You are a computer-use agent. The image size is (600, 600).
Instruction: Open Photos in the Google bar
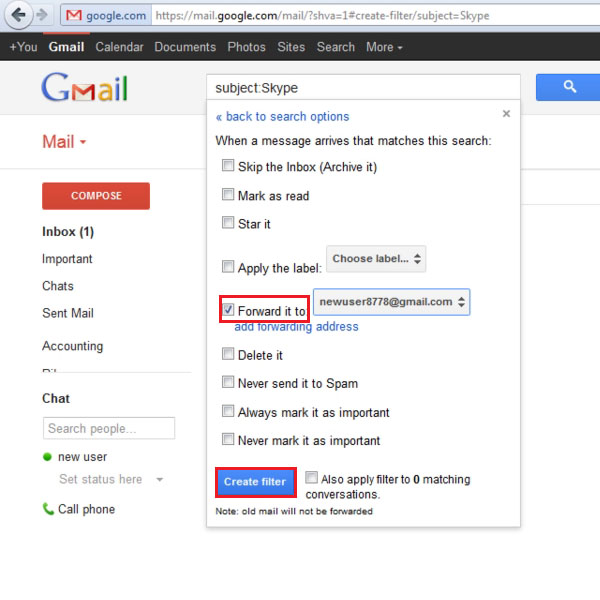point(246,47)
